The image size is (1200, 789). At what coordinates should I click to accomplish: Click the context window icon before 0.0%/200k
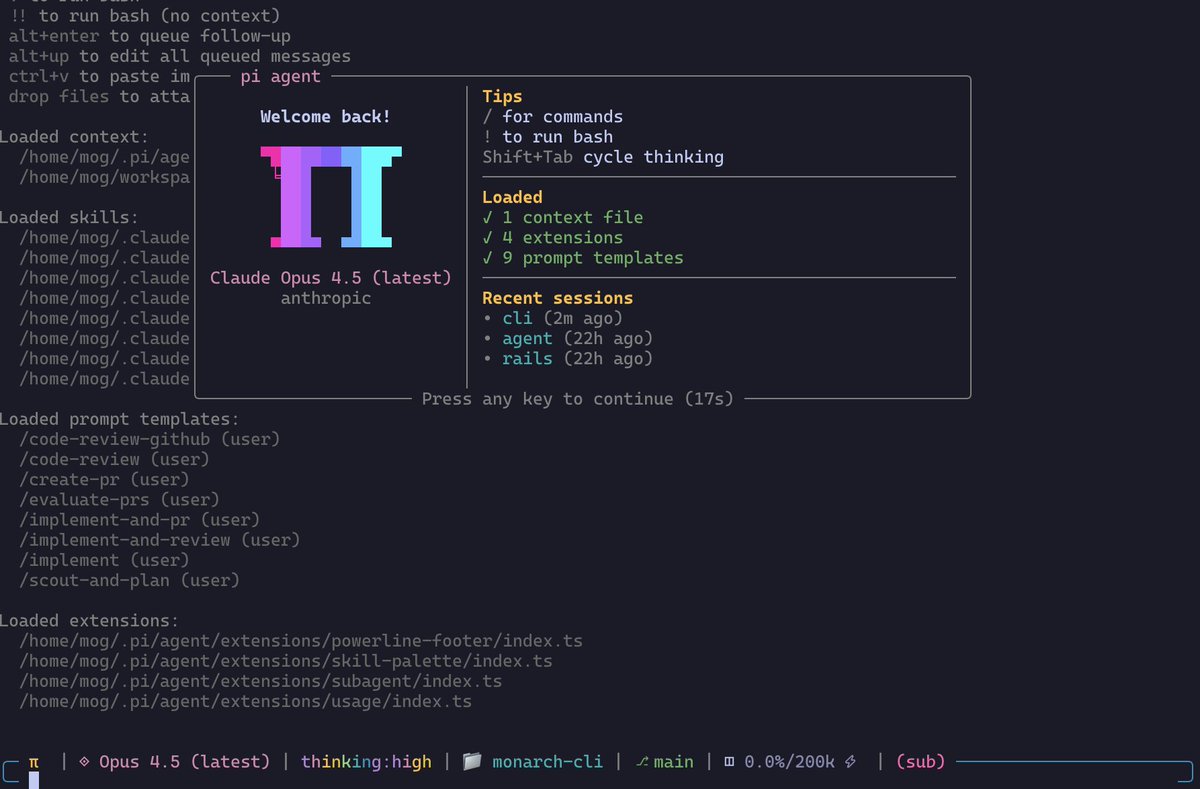point(729,762)
